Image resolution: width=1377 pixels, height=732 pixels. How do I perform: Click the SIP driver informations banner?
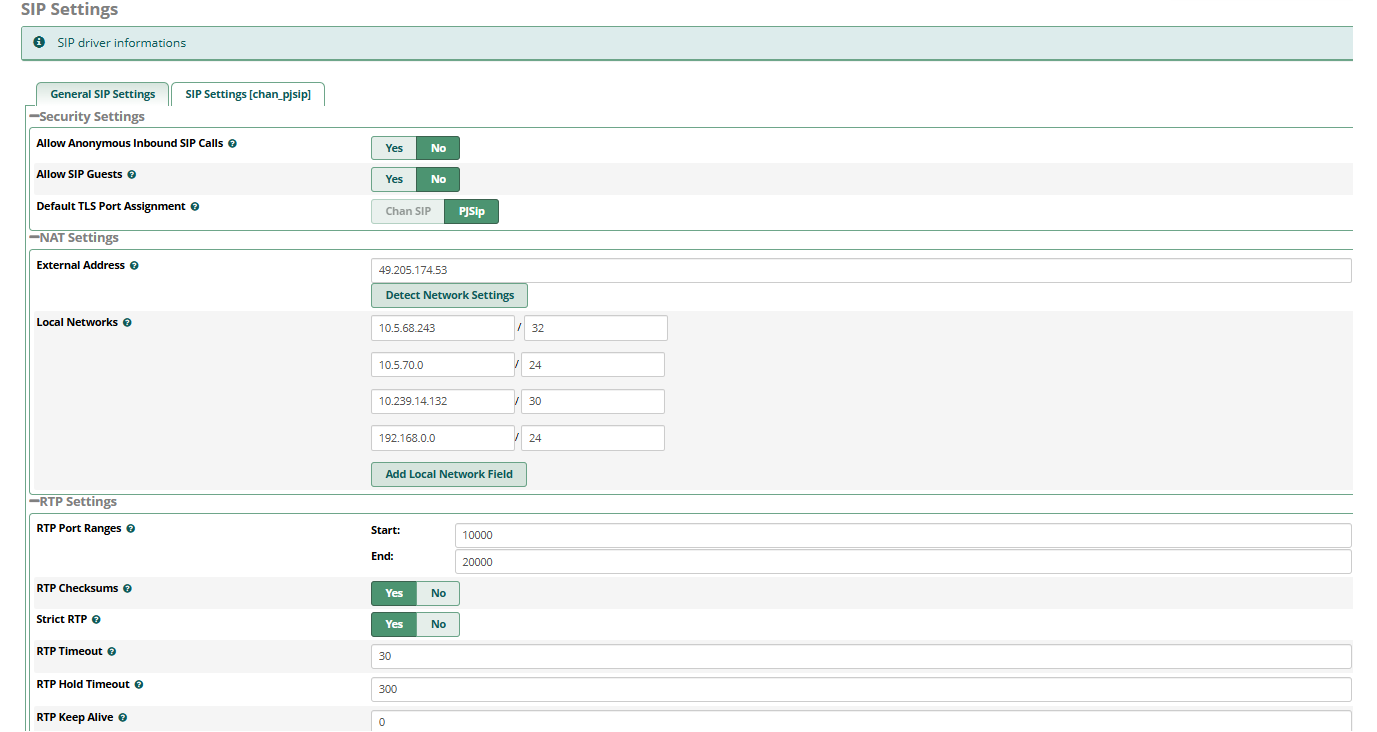pos(687,43)
